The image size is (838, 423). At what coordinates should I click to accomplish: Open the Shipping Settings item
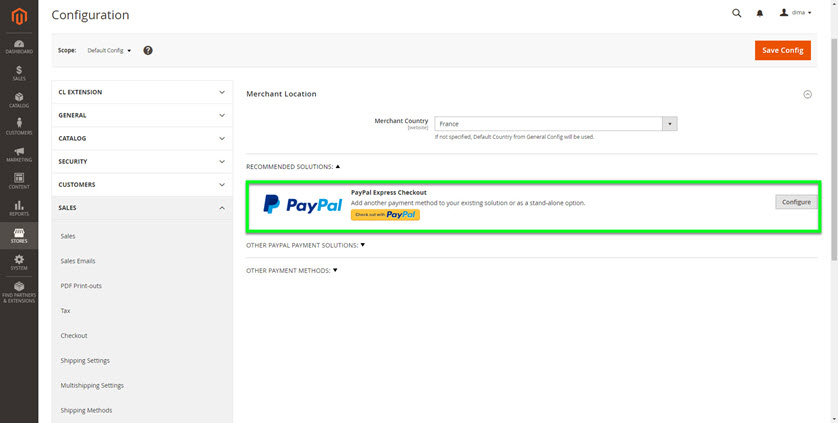pos(85,360)
